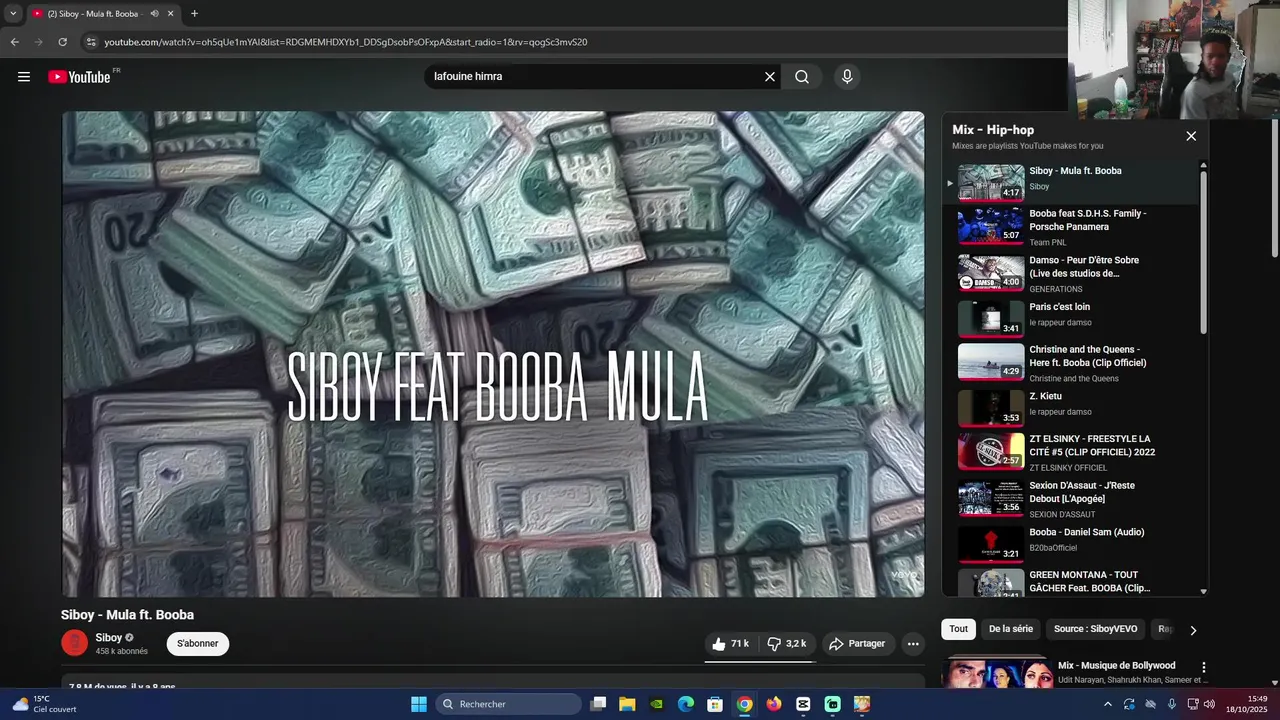Viewport: 1280px width, 720px height.
Task: Select the Tout filter chip
Action: click(958, 629)
